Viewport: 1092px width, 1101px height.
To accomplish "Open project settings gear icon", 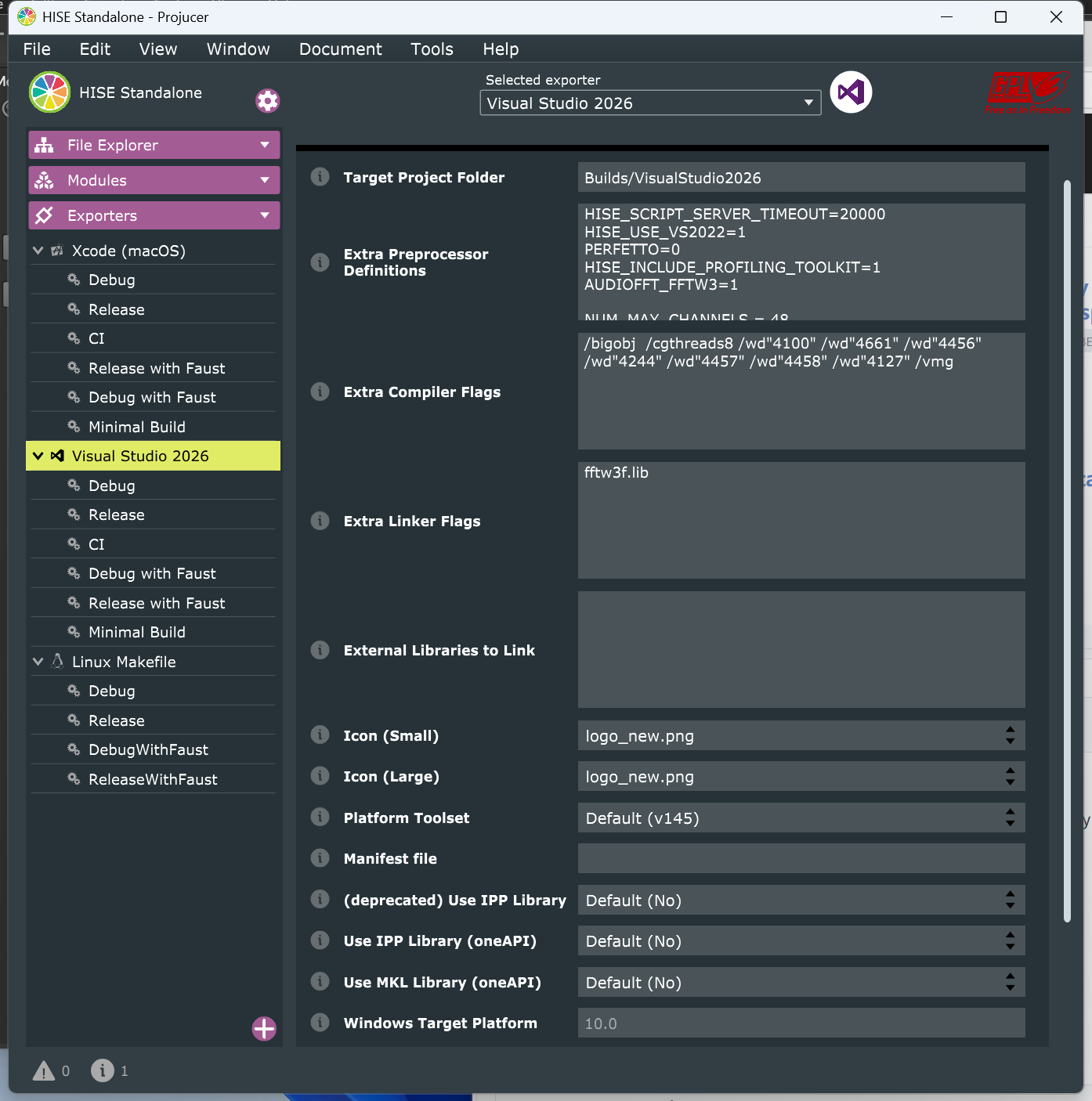I will tap(267, 100).
